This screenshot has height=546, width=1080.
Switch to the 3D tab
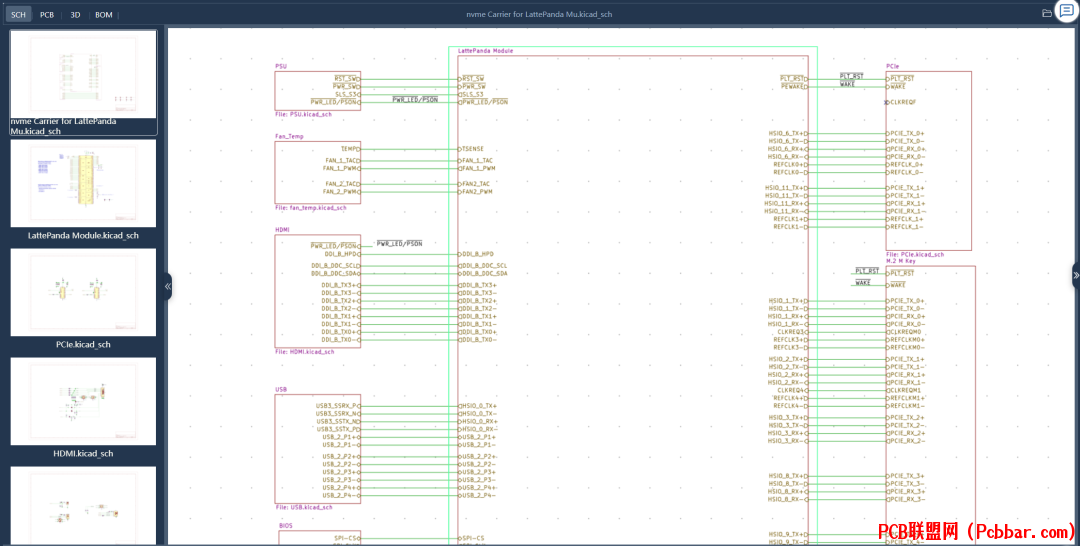coord(75,14)
